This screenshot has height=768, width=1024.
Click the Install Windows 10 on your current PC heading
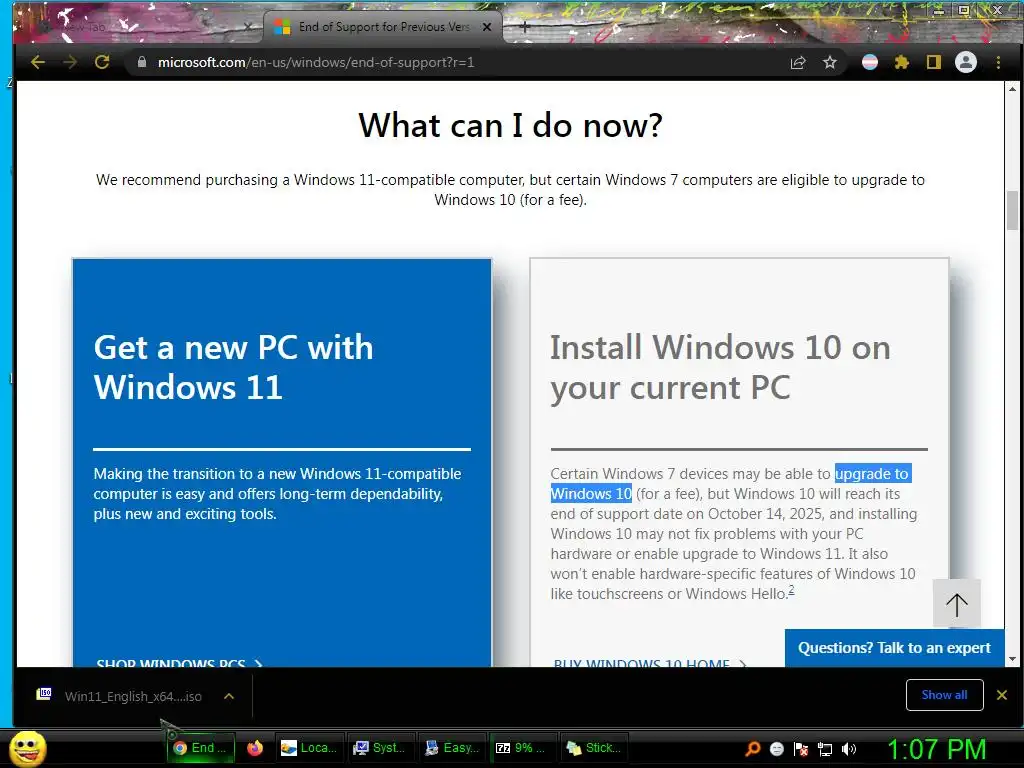coord(720,367)
